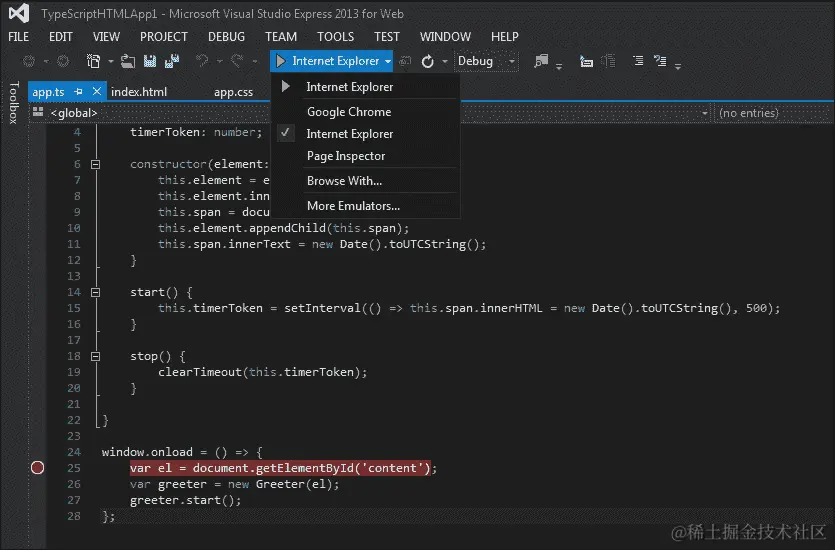Open the New Project dropdown arrow
This screenshot has width=835, height=550.
pyautogui.click(x=111, y=62)
